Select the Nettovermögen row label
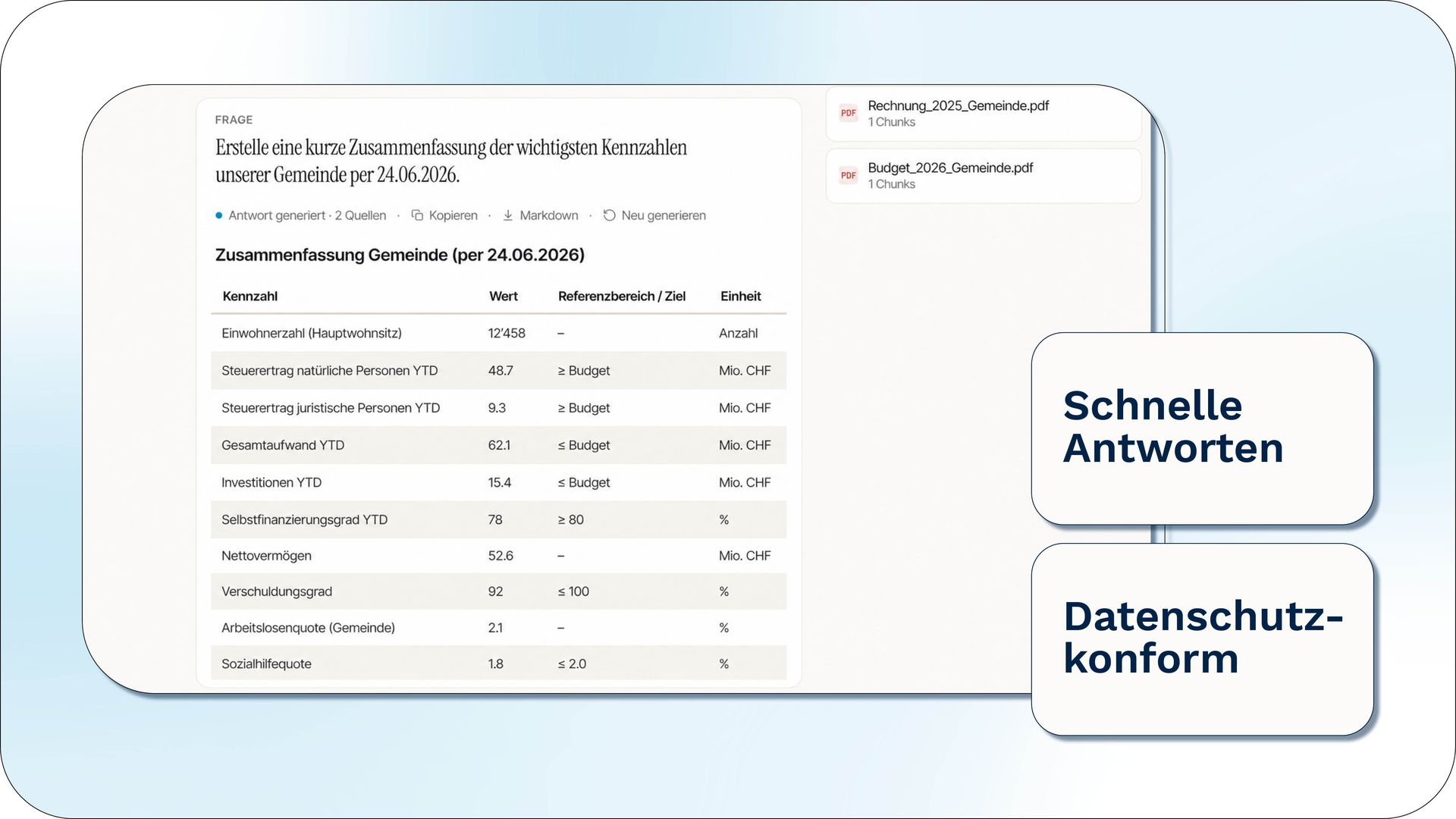 [266, 556]
